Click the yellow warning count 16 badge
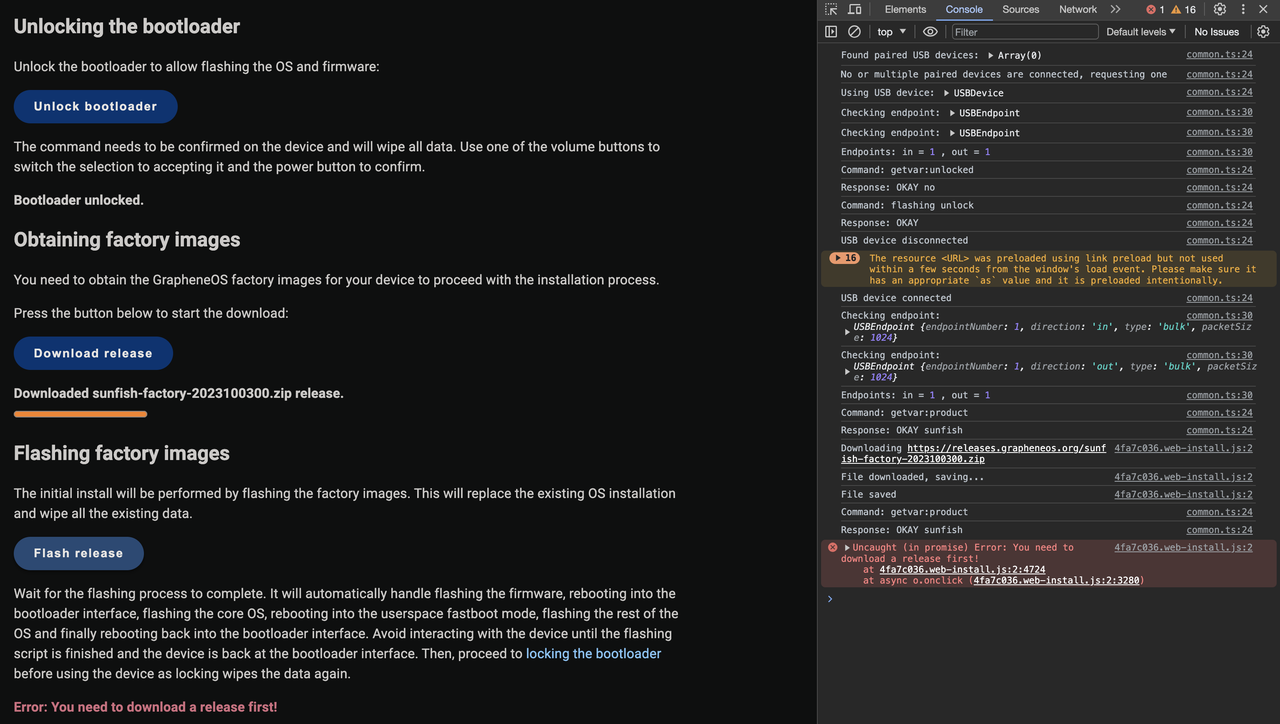 tap(1184, 9)
